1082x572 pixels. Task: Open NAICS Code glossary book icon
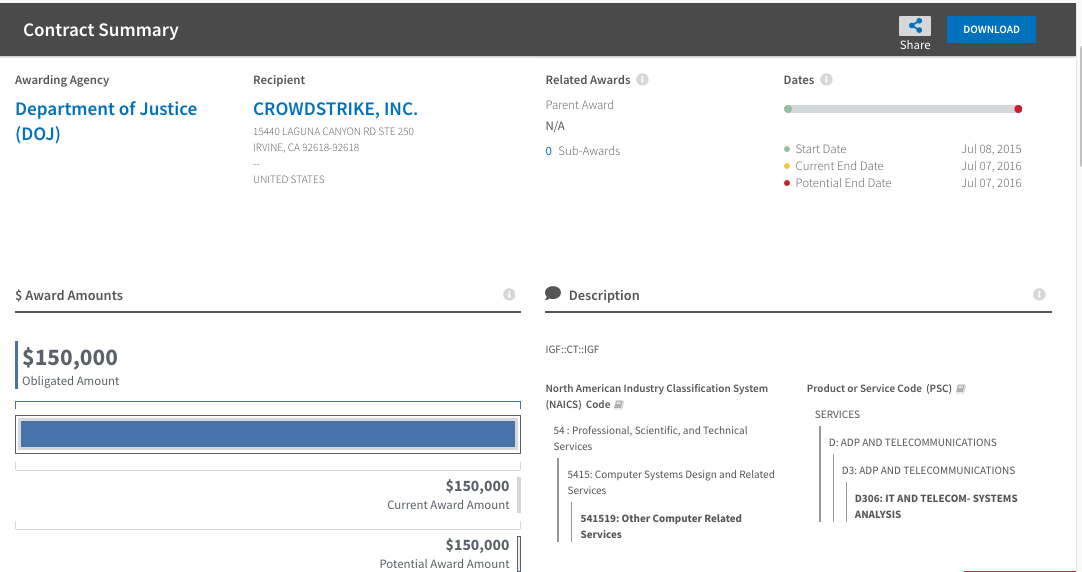[x=619, y=404]
